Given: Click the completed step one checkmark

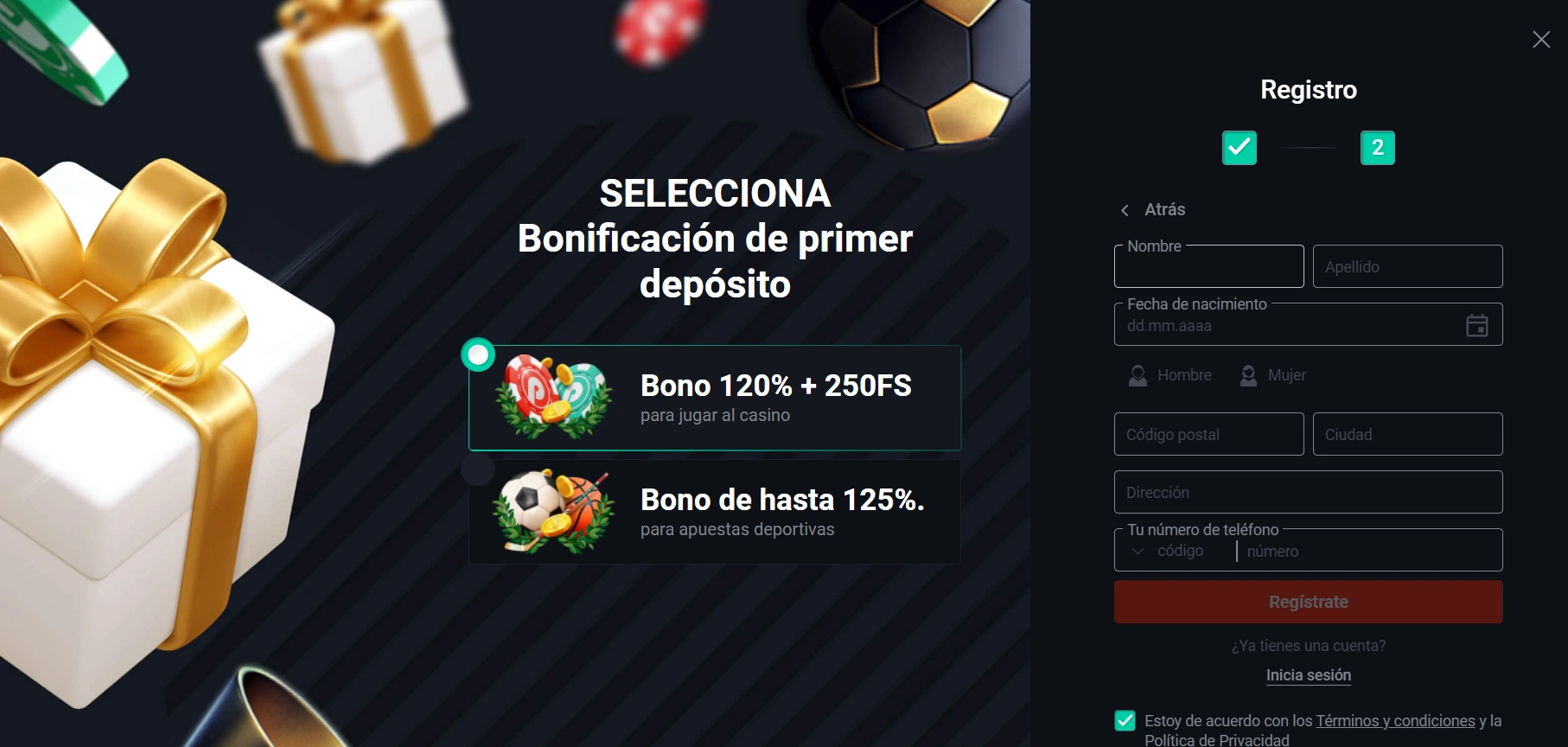Looking at the screenshot, I should [1239, 148].
